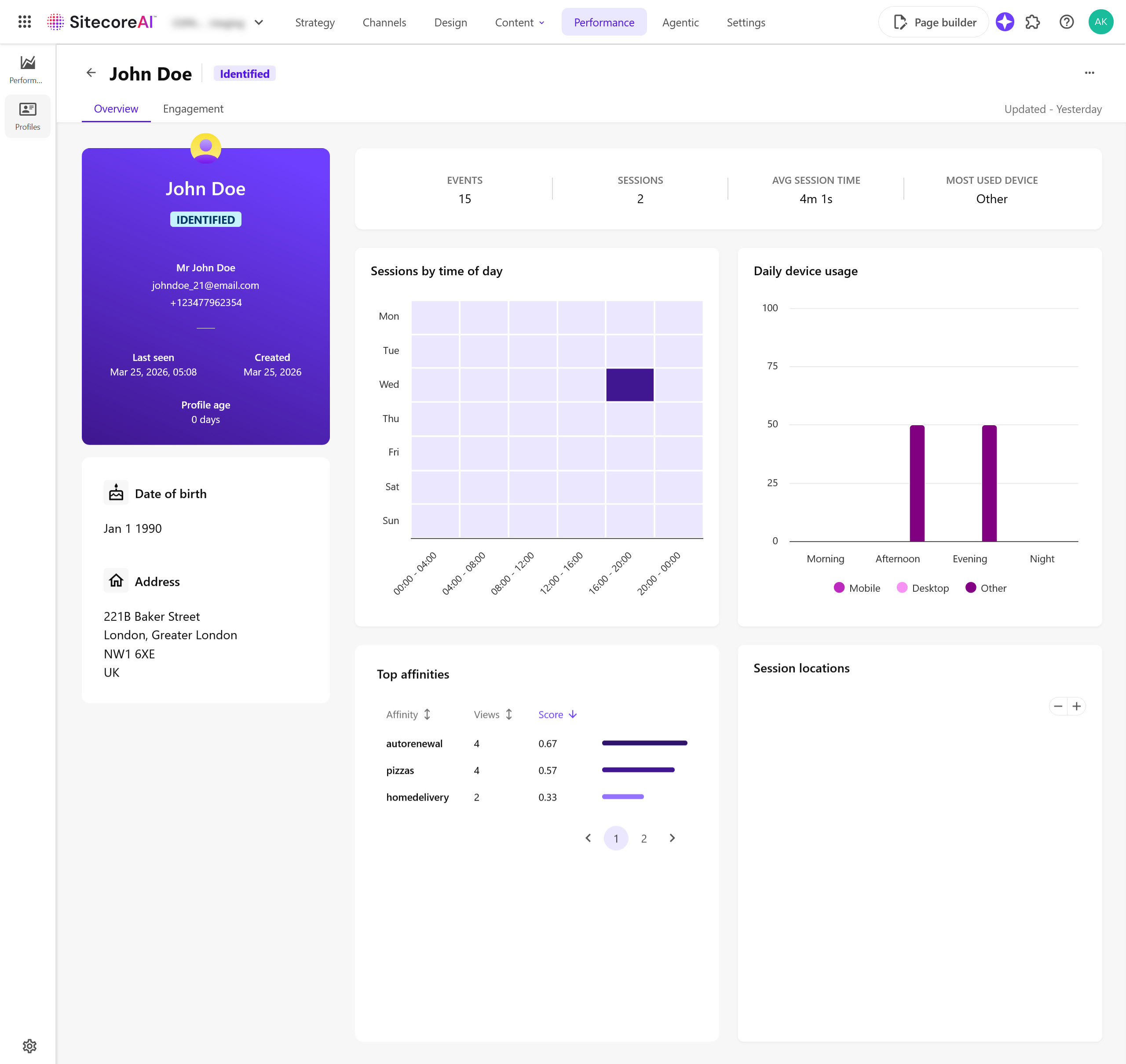
Task: Open the app launcher grid icon
Action: tap(24, 22)
